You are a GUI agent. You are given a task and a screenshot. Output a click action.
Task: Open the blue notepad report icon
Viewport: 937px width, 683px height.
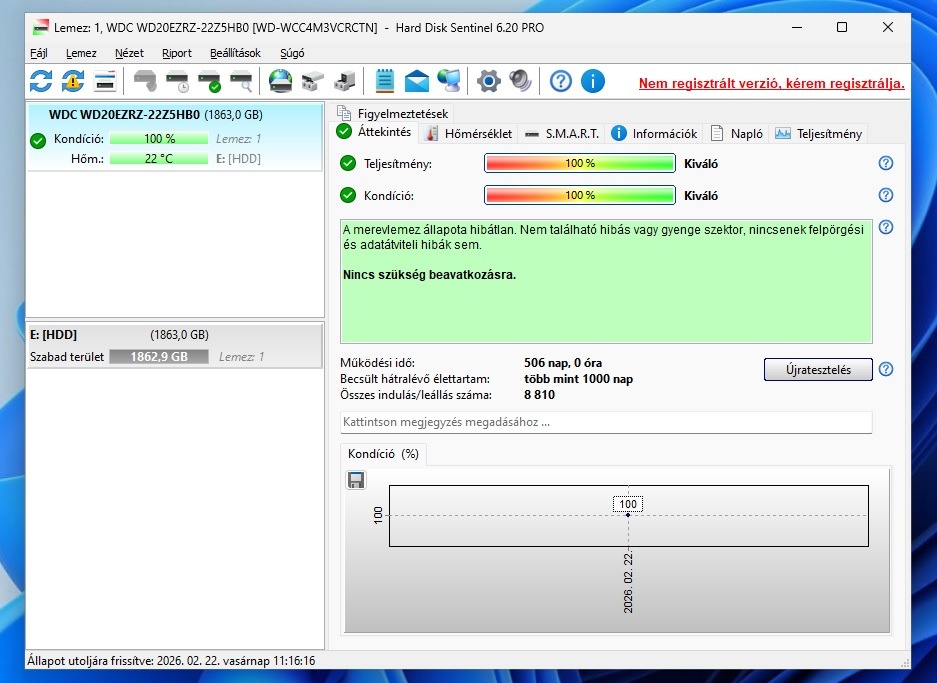[x=384, y=81]
